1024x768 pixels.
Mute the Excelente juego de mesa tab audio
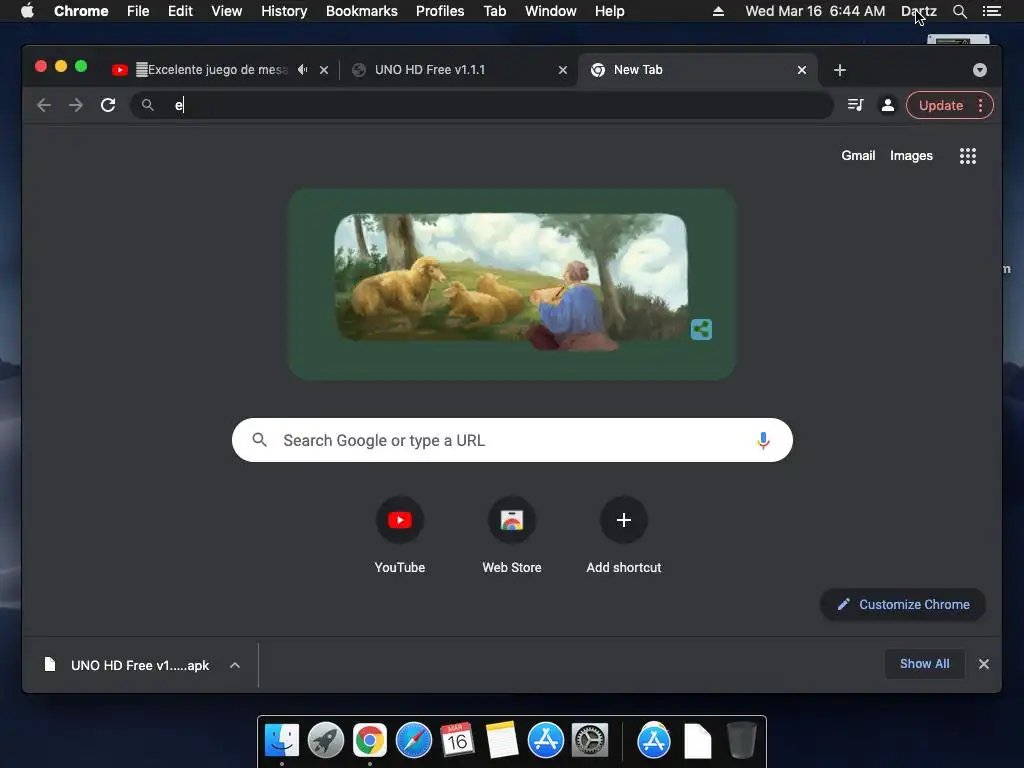click(x=302, y=69)
